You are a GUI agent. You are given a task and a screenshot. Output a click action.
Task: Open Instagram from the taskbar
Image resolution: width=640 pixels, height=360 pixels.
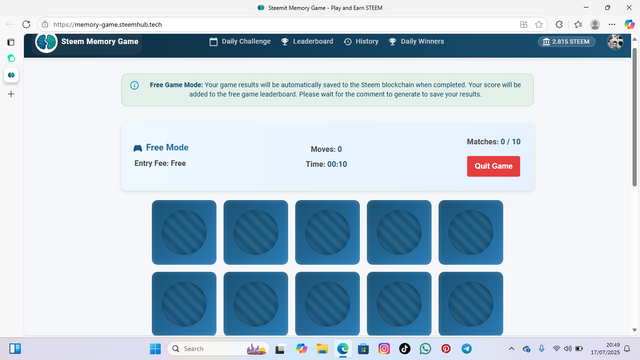point(384,349)
